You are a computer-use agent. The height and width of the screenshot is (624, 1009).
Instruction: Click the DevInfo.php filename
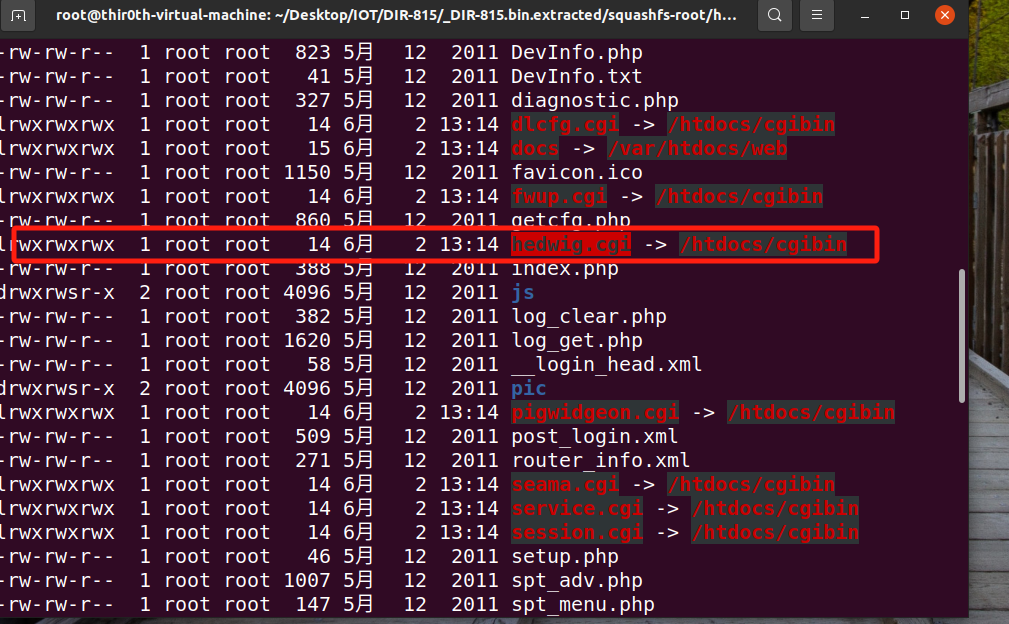[577, 52]
